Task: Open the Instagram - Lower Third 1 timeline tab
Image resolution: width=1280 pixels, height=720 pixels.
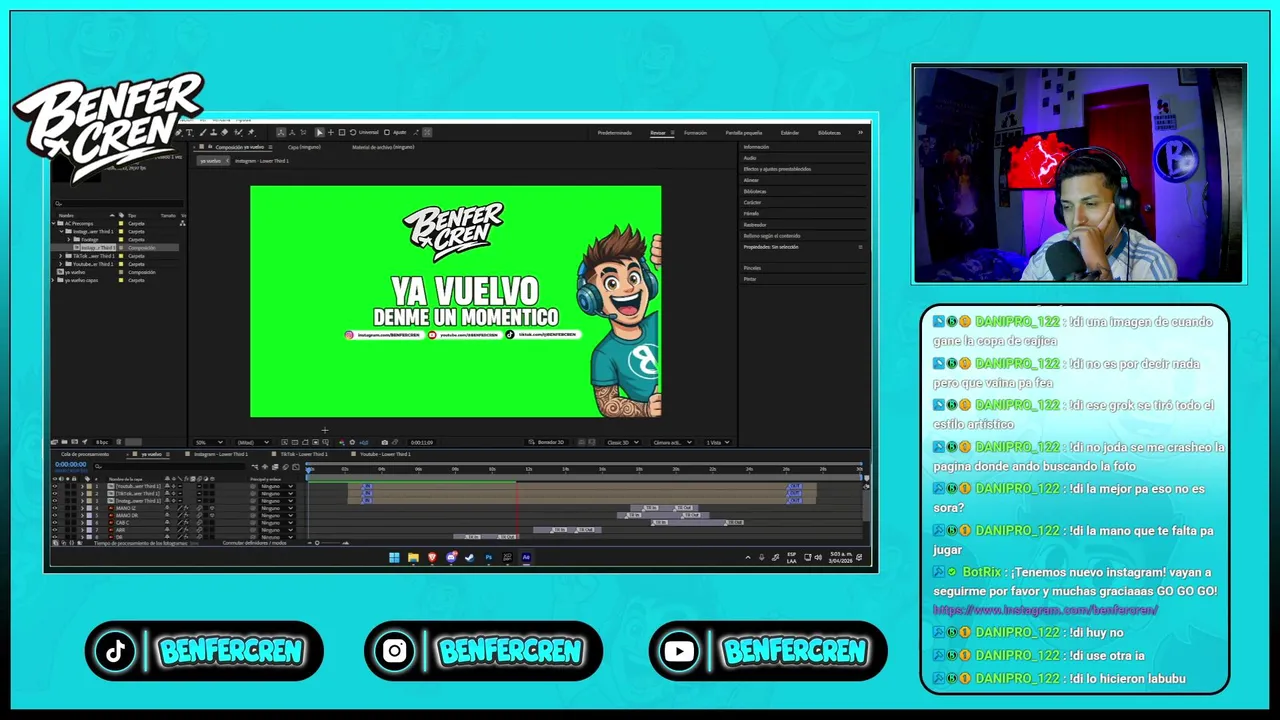Action: tap(221, 454)
